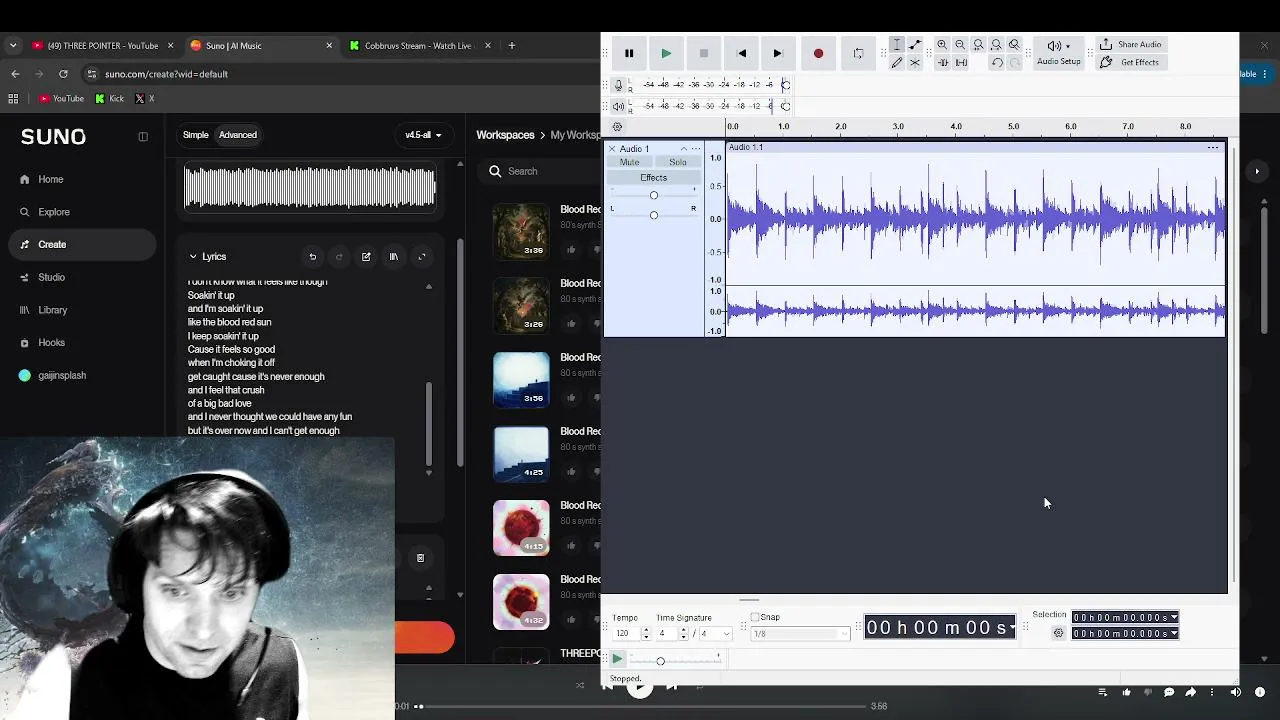Switch to the THREE POINTER YouTube tab
The width and height of the screenshot is (1280, 720).
pyautogui.click(x=103, y=45)
